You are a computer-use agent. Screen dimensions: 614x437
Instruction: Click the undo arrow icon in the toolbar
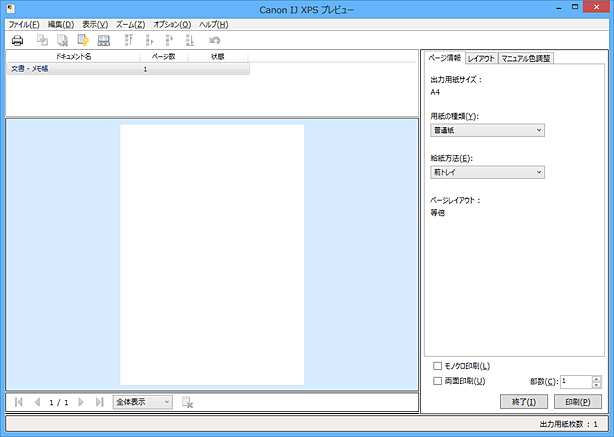point(214,40)
